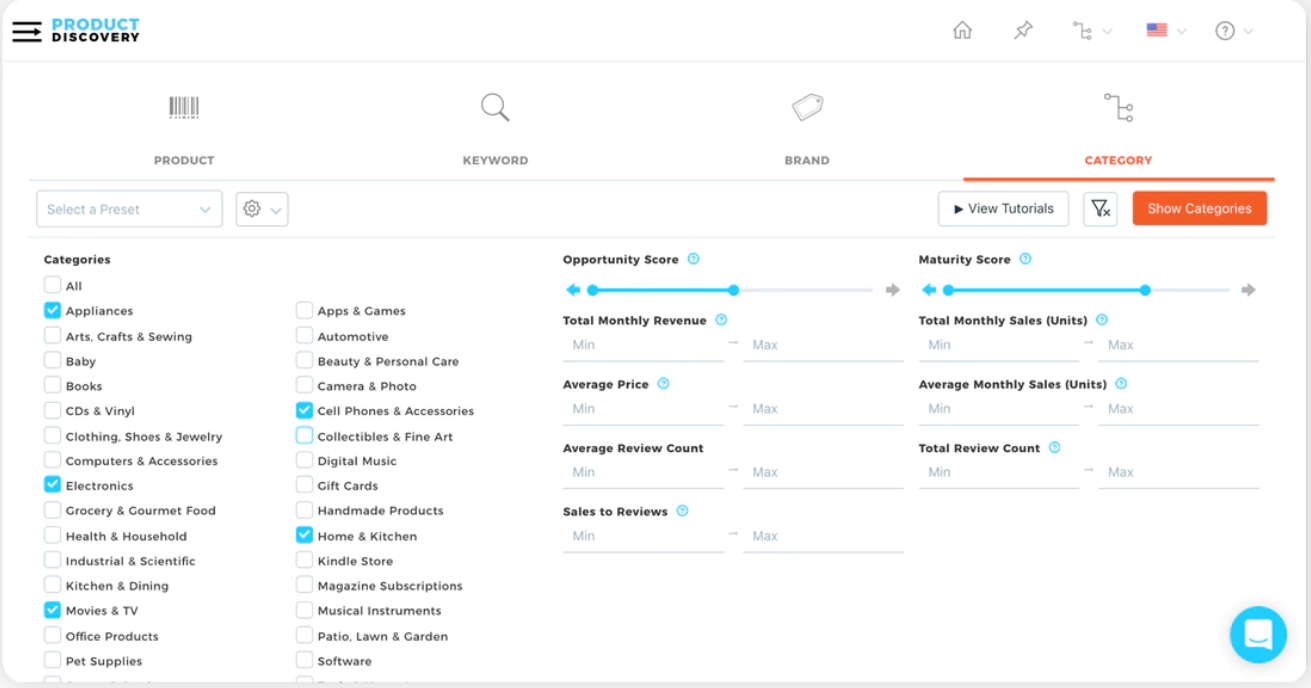The image size is (1311, 688).
Task: Open the live chat bubble
Action: [x=1258, y=634]
